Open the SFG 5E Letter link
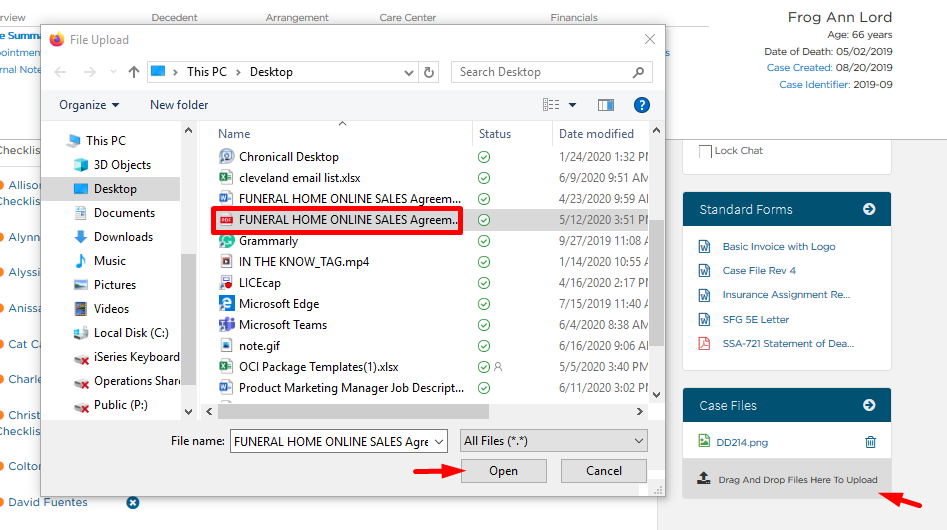Screen dimensions: 947x530 point(756,319)
